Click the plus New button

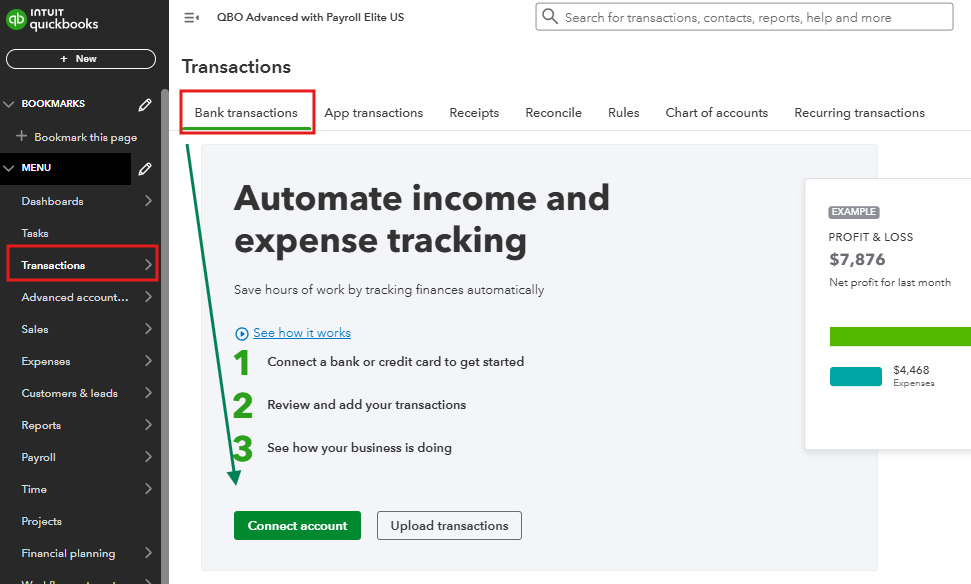click(81, 59)
